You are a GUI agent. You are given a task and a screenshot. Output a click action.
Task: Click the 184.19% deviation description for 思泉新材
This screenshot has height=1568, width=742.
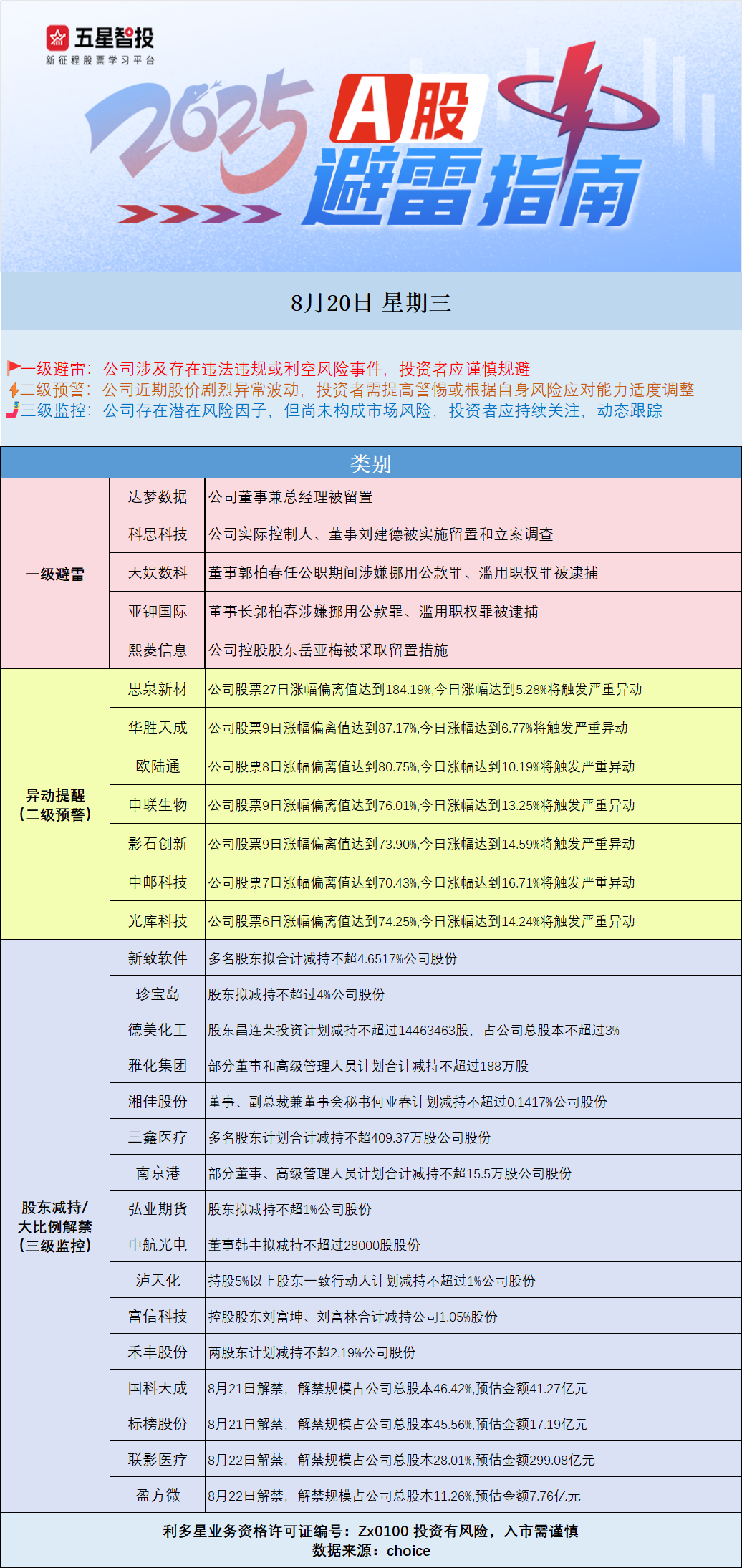(425, 689)
